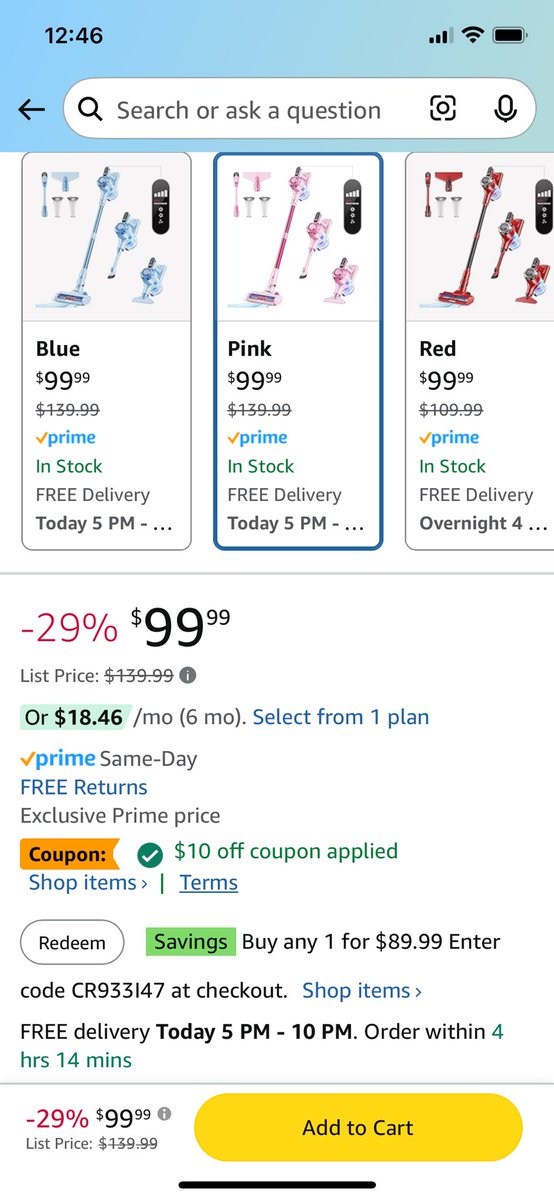This screenshot has width=554, height=1200.
Task: Tap FREE Returns link
Action: [x=84, y=787]
